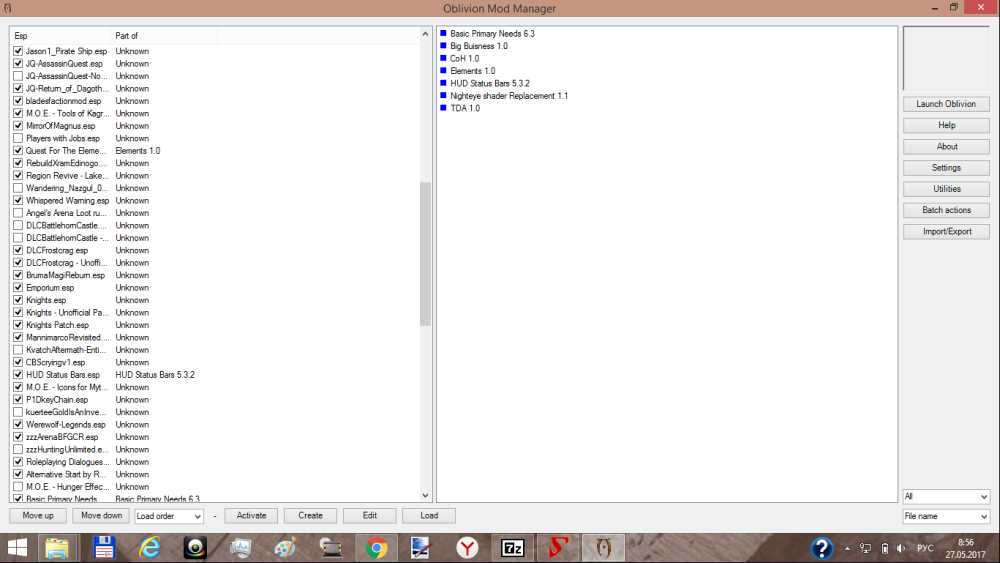Viewport: 1000px width, 563px height.
Task: Open the All filter dropdown
Action: pyautogui.click(x=946, y=496)
